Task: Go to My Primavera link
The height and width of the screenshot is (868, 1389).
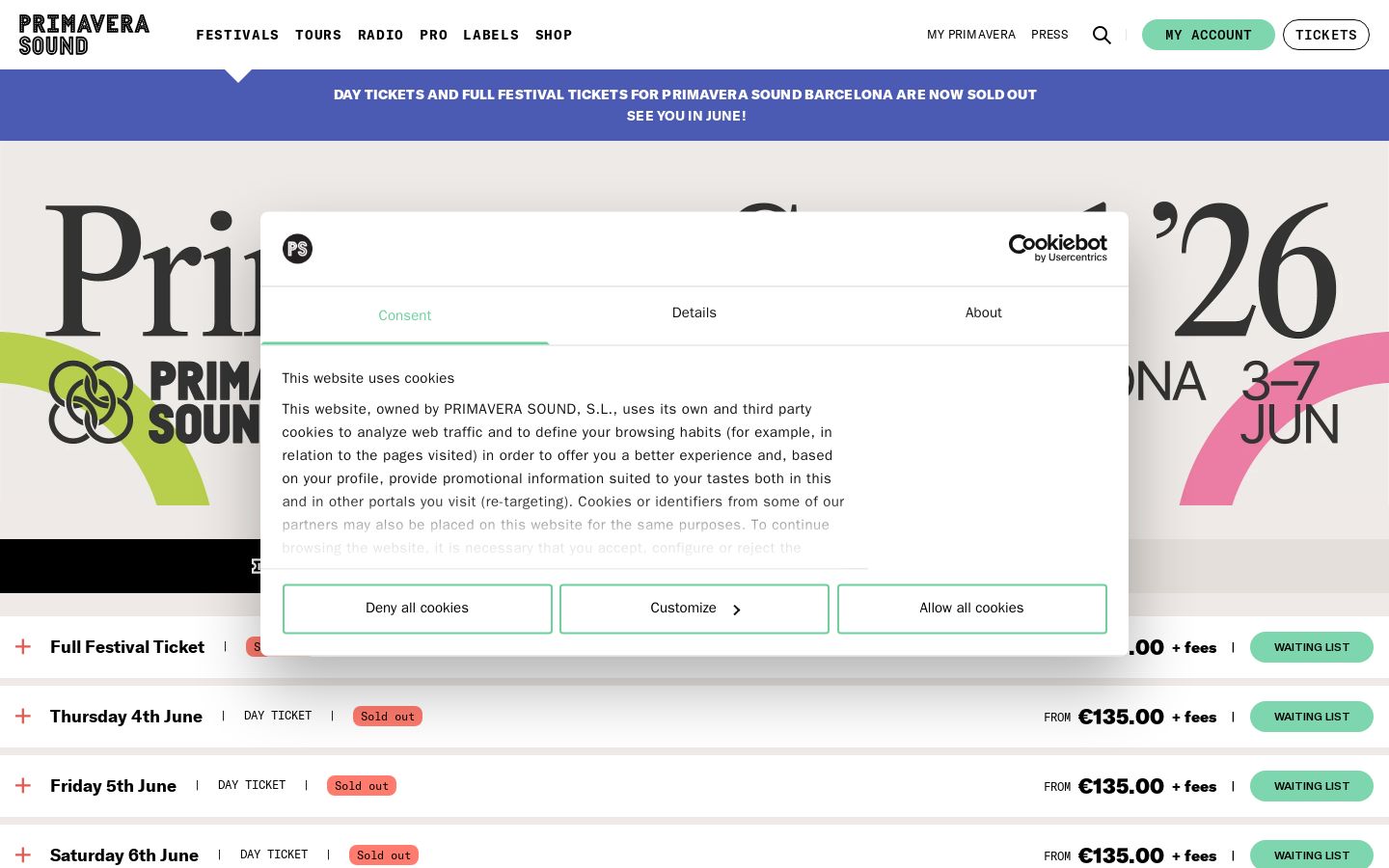Action: [971, 35]
